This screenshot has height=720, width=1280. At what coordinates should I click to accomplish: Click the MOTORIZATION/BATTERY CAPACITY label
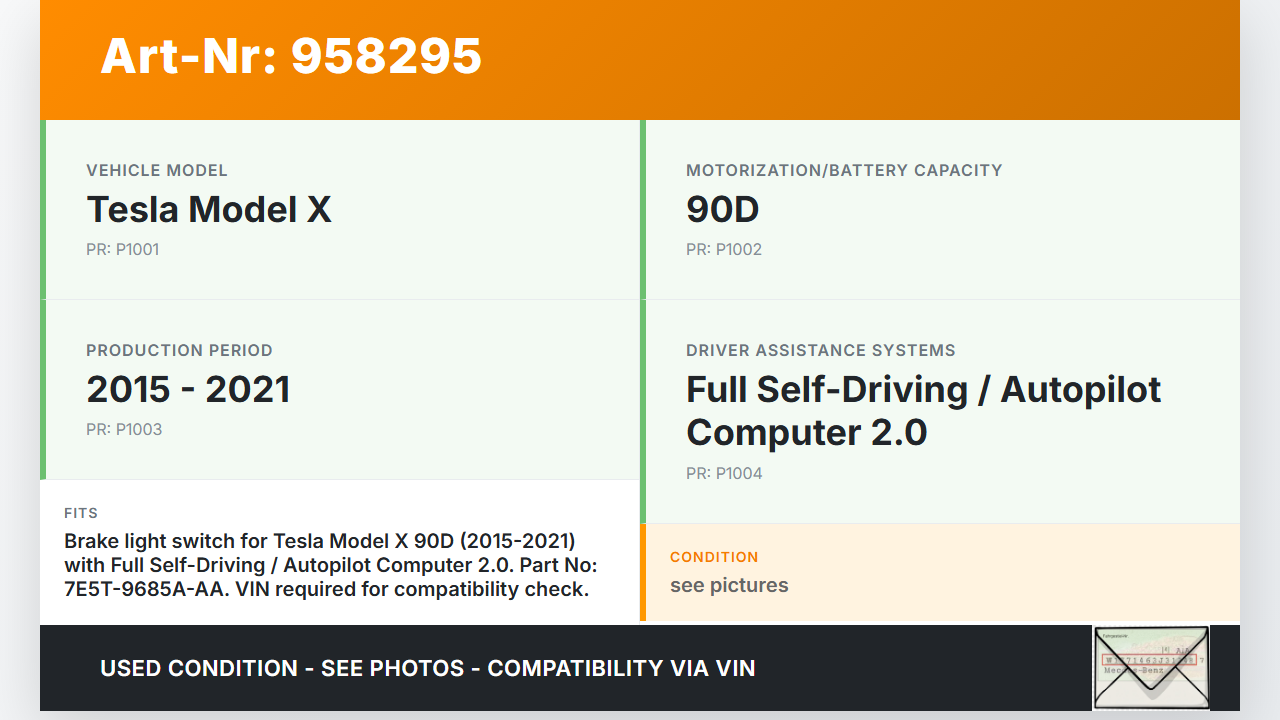(x=844, y=171)
